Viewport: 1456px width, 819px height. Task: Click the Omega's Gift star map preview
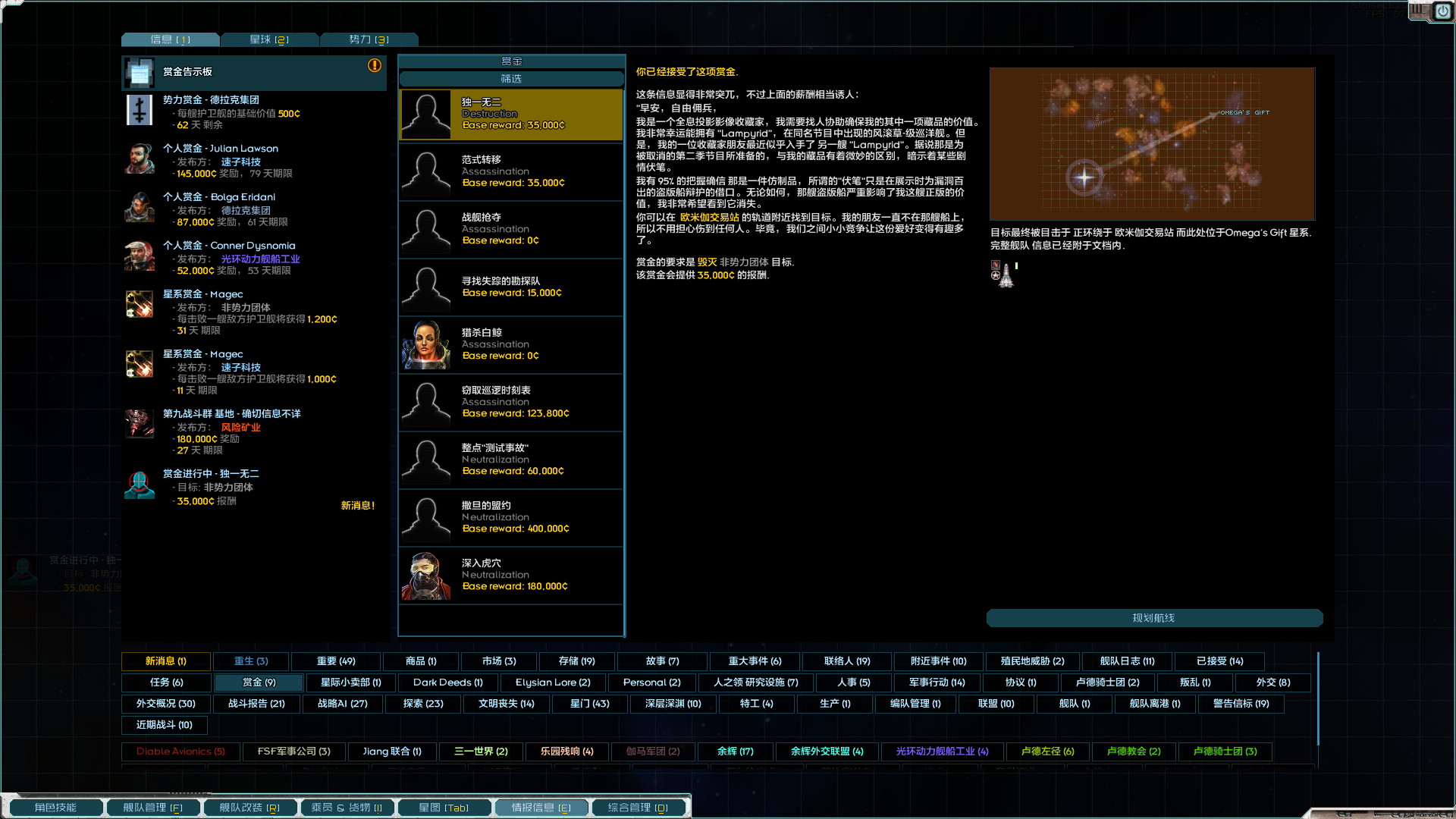click(x=1153, y=143)
